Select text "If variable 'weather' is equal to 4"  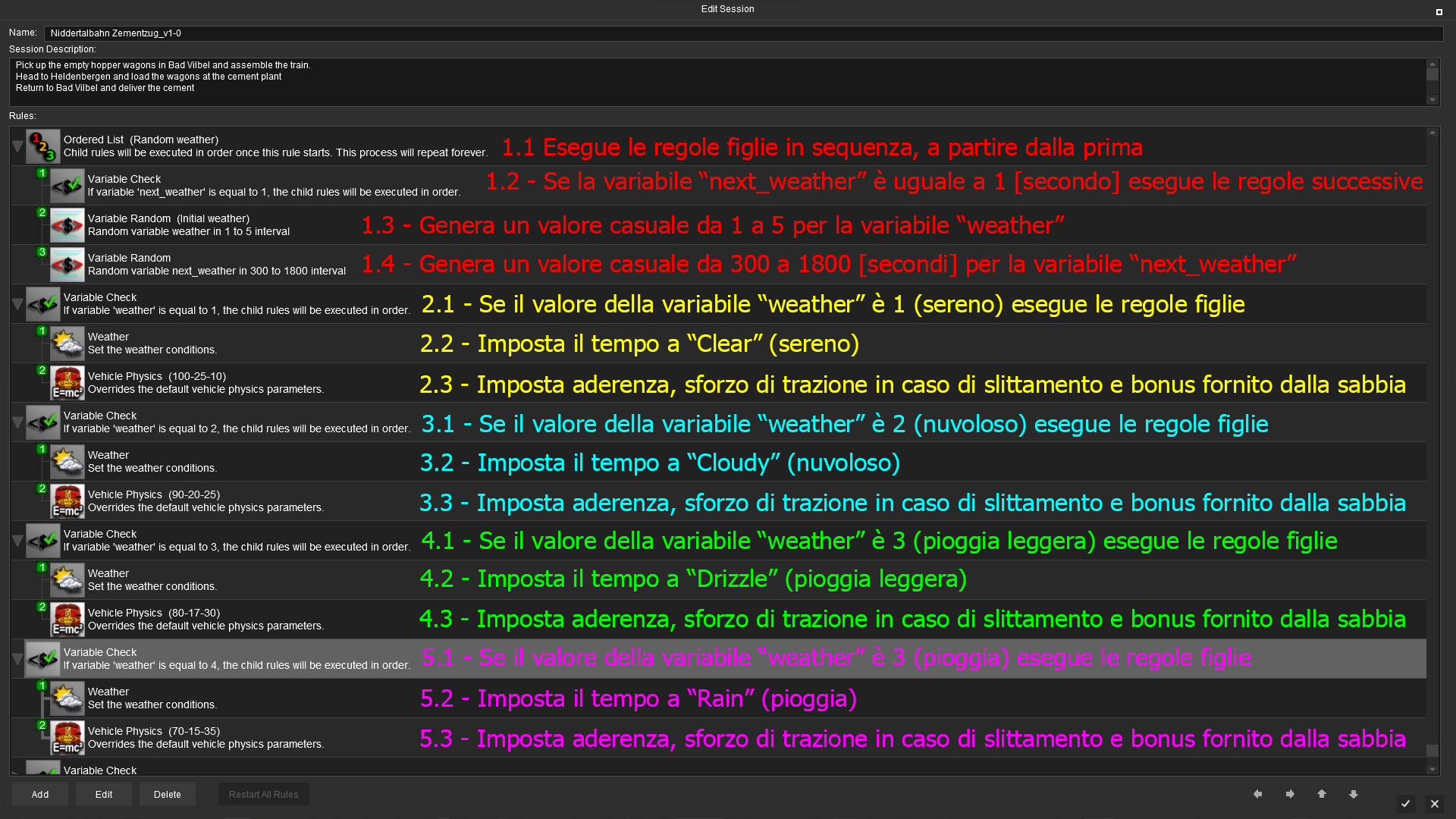coord(141,665)
